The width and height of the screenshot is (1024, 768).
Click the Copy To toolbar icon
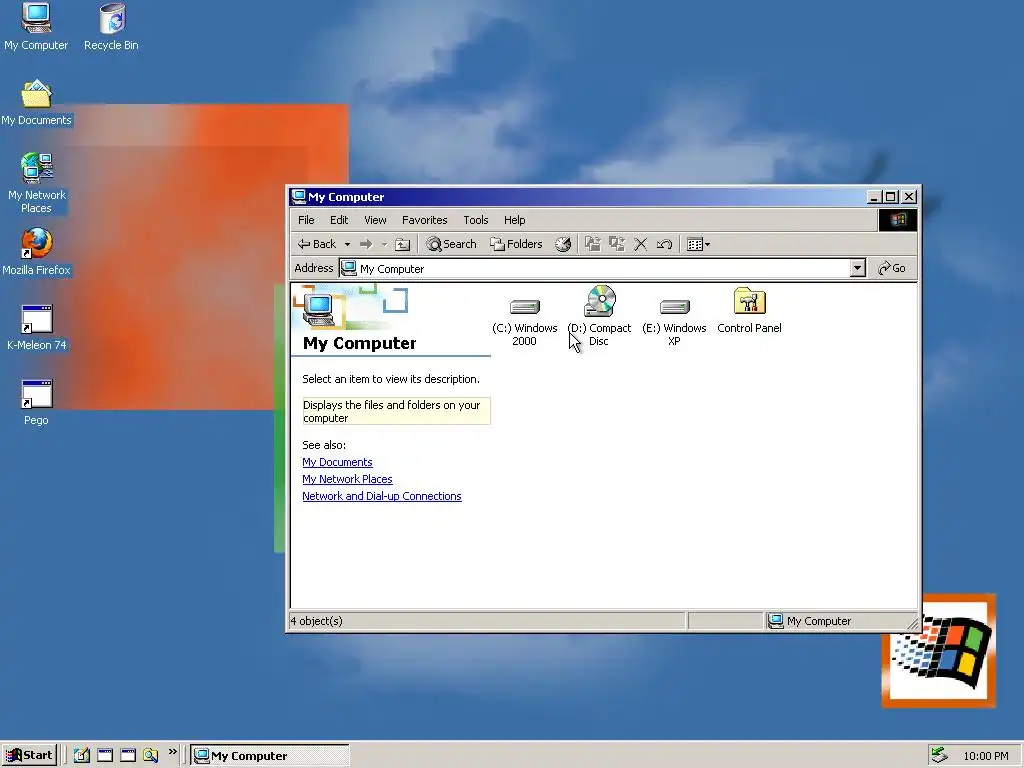click(616, 244)
